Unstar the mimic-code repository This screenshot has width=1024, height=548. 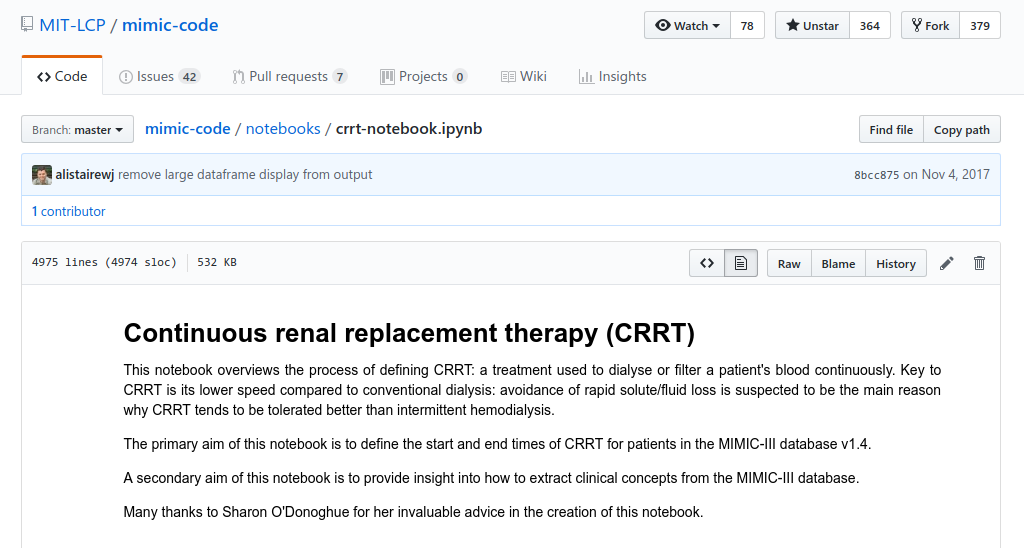coord(812,26)
